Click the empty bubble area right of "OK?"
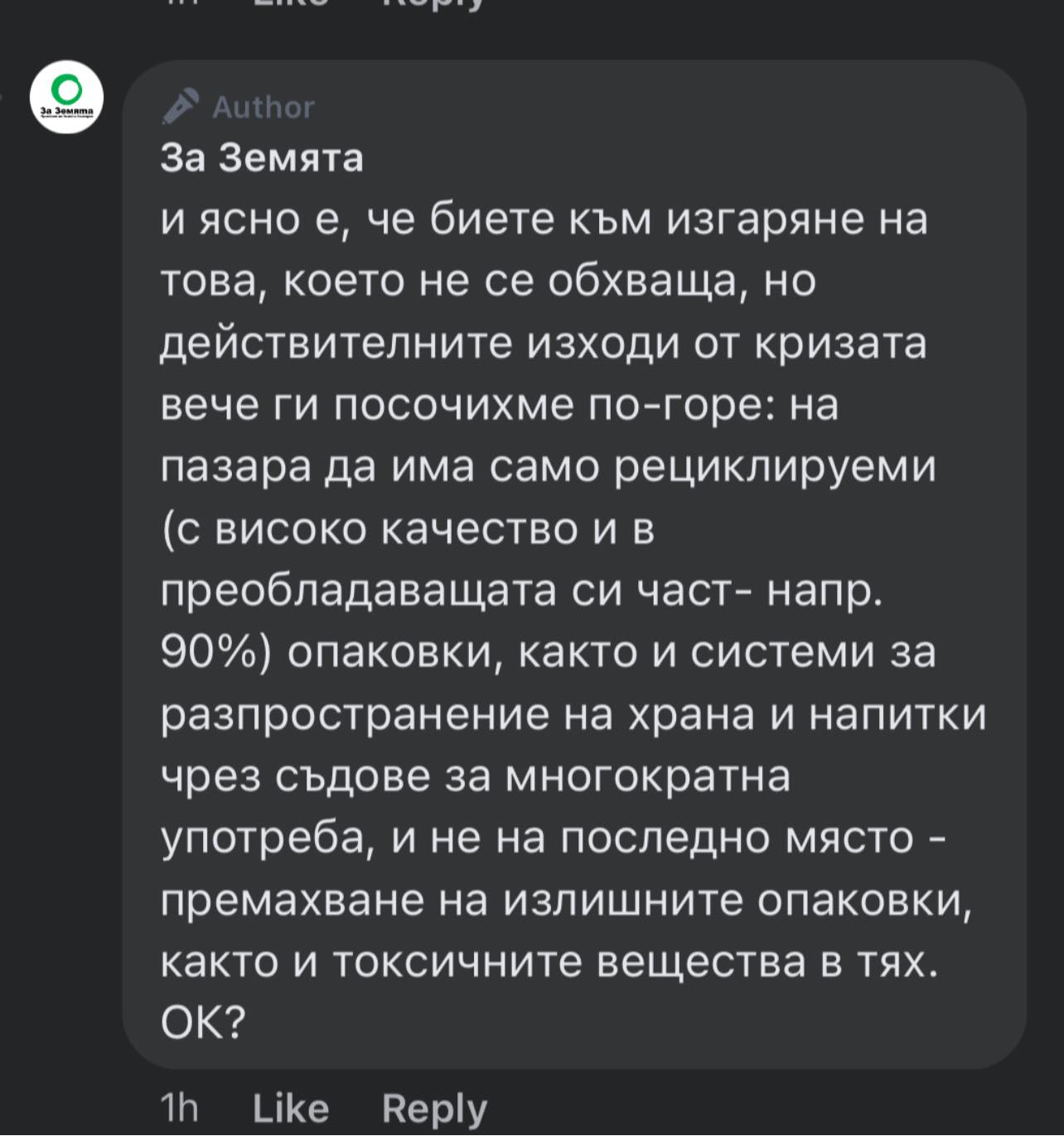1064x1136 pixels. pyautogui.click(x=630, y=1024)
